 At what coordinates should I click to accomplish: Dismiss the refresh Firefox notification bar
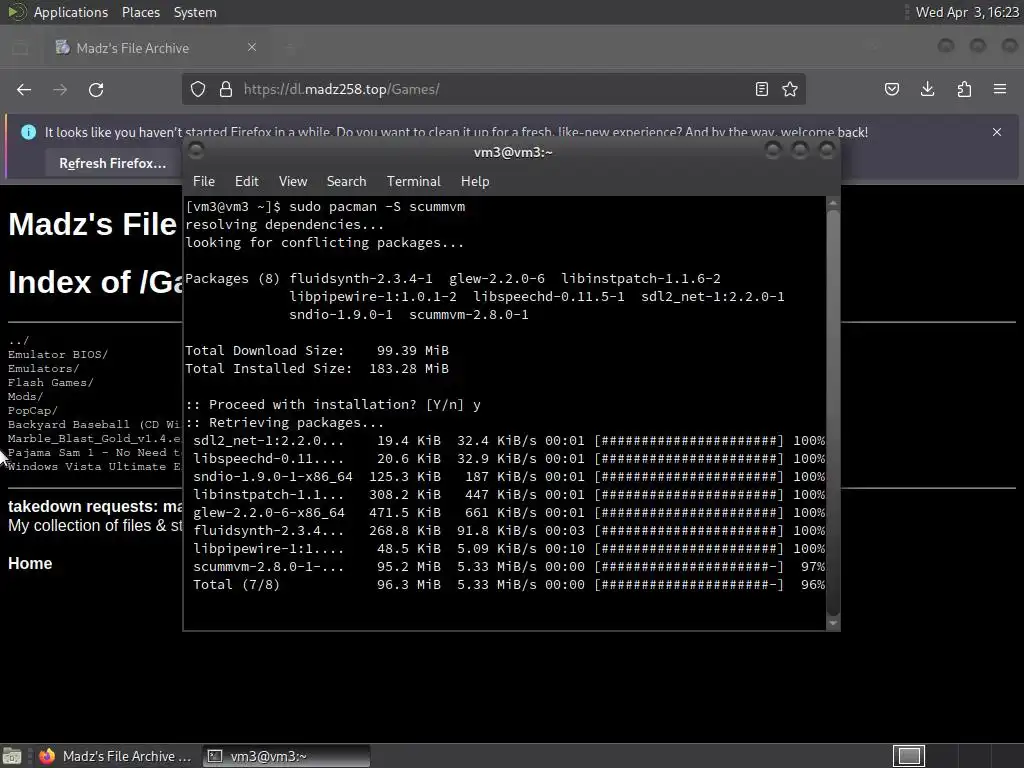point(997,132)
